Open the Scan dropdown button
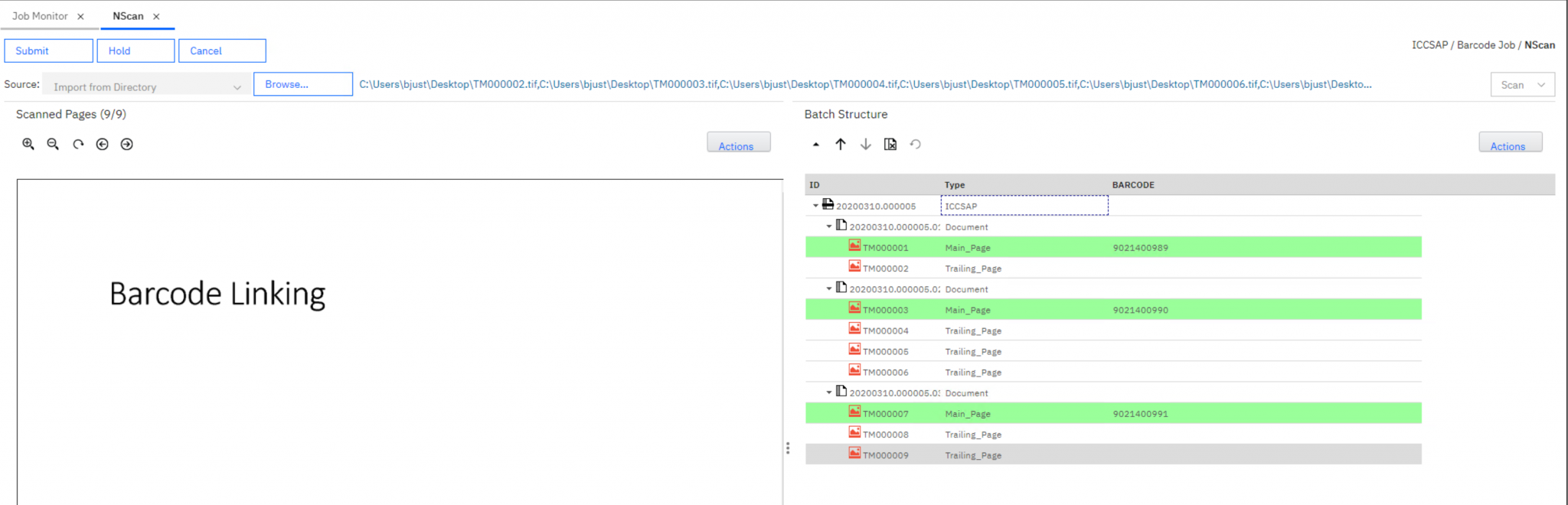The width and height of the screenshot is (1568, 505). (1522, 85)
